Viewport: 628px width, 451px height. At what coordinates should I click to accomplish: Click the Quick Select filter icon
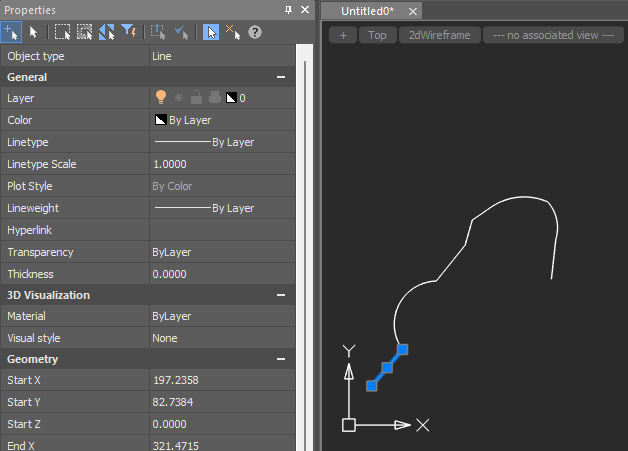130,32
